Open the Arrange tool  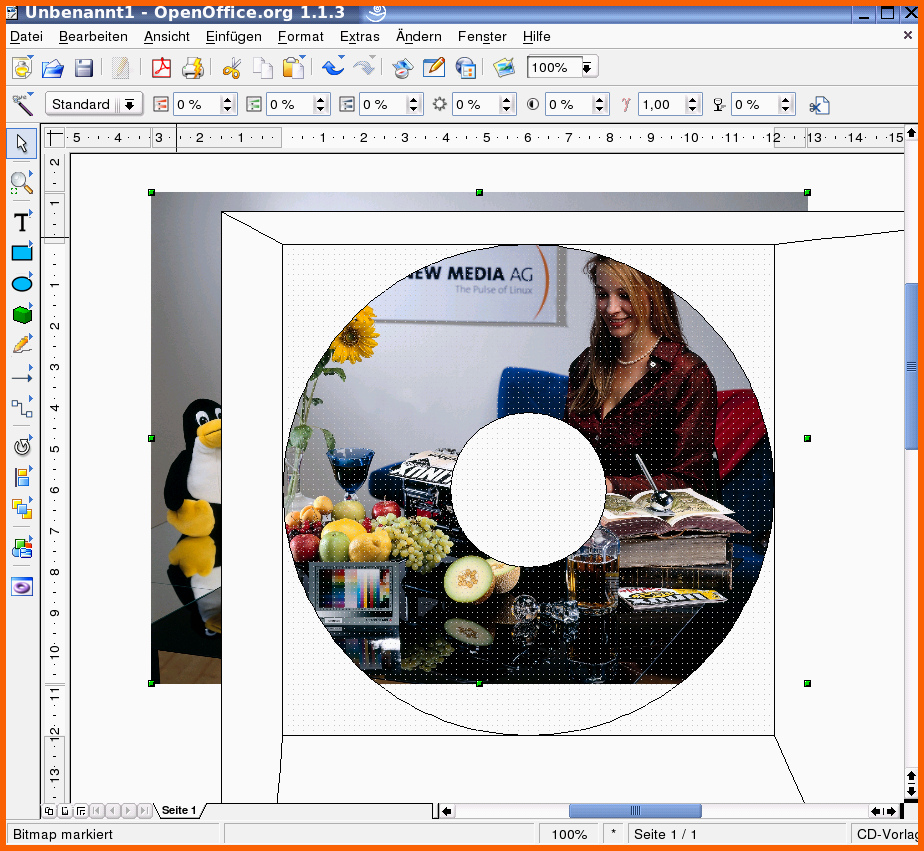[22, 508]
